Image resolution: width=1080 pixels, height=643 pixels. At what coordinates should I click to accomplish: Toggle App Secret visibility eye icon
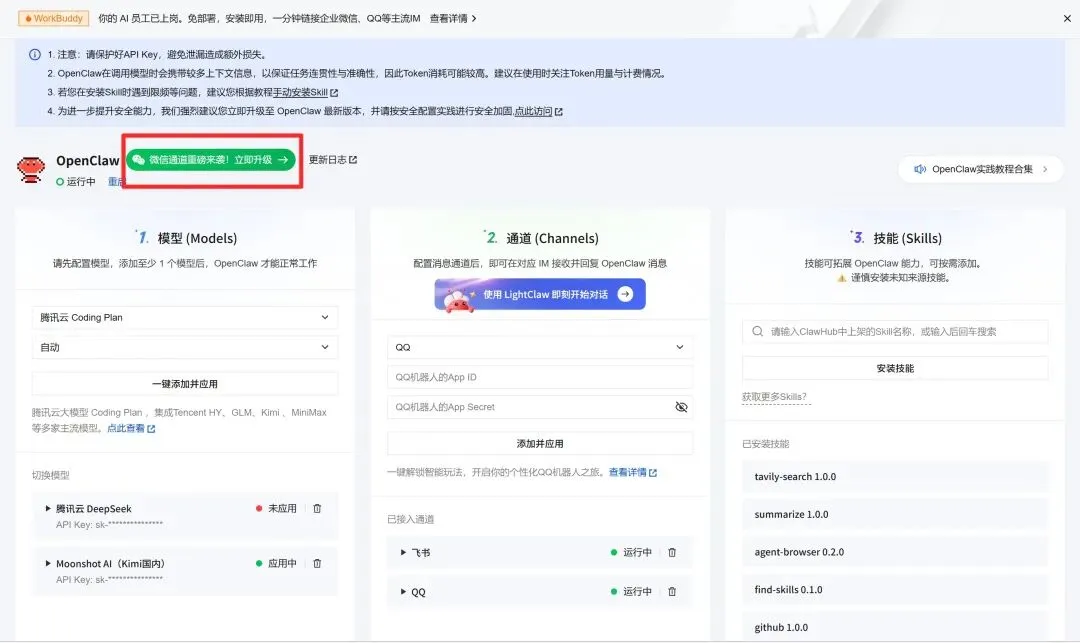(x=681, y=407)
